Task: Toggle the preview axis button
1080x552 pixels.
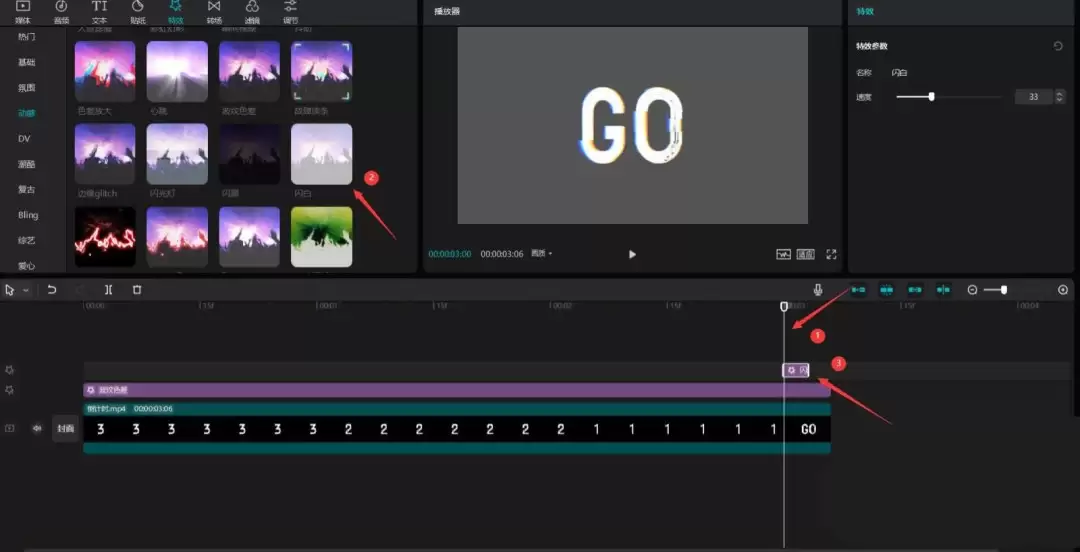Action: click(x=943, y=290)
